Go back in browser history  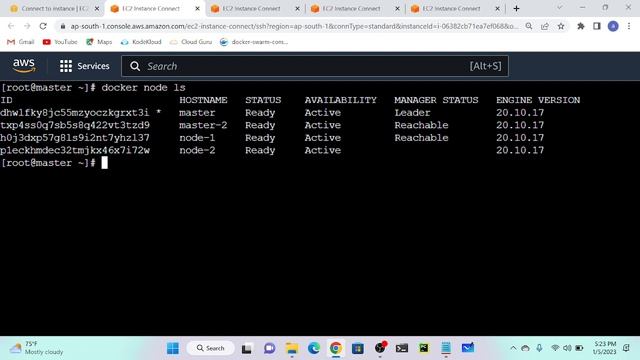(11, 26)
